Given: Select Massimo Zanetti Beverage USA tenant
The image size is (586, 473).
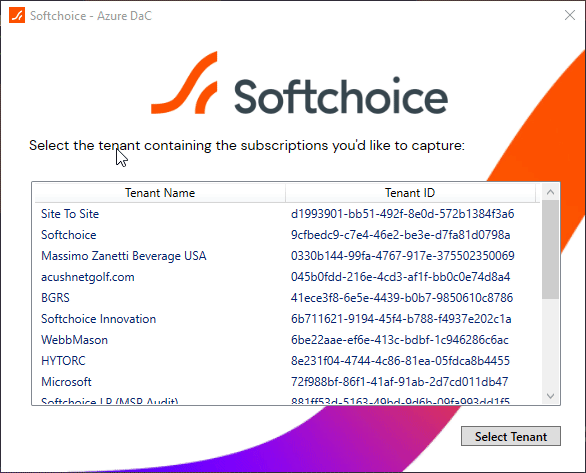Looking at the screenshot, I should 287,256.
